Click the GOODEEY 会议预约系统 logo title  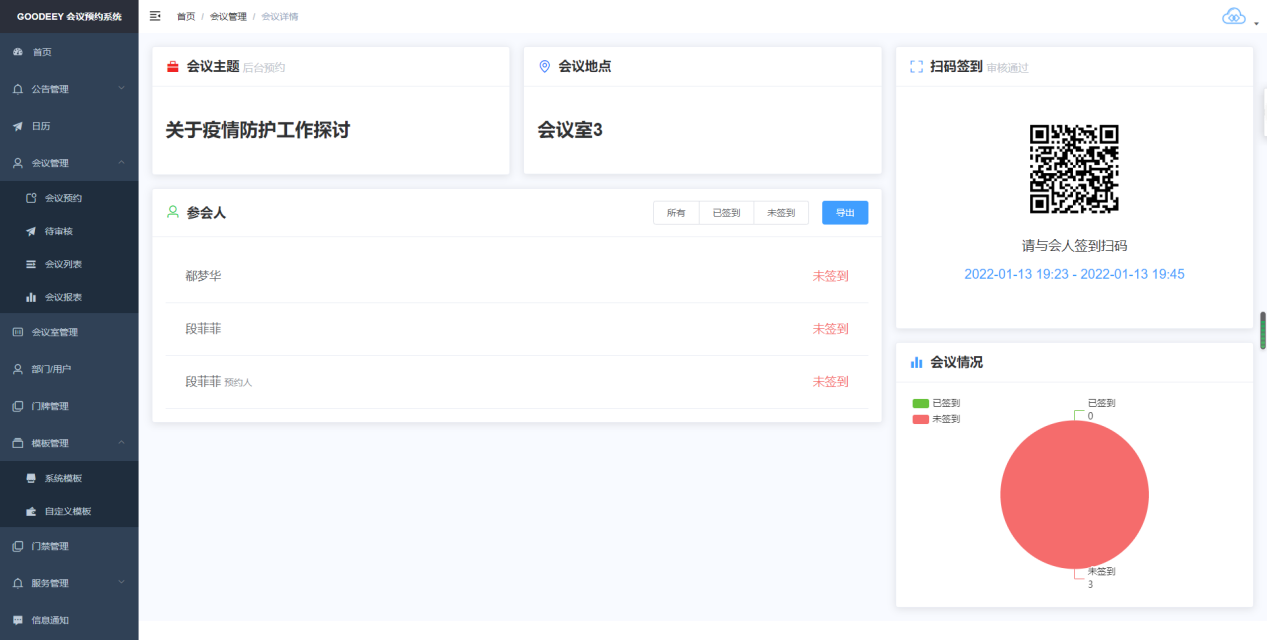[69, 16]
